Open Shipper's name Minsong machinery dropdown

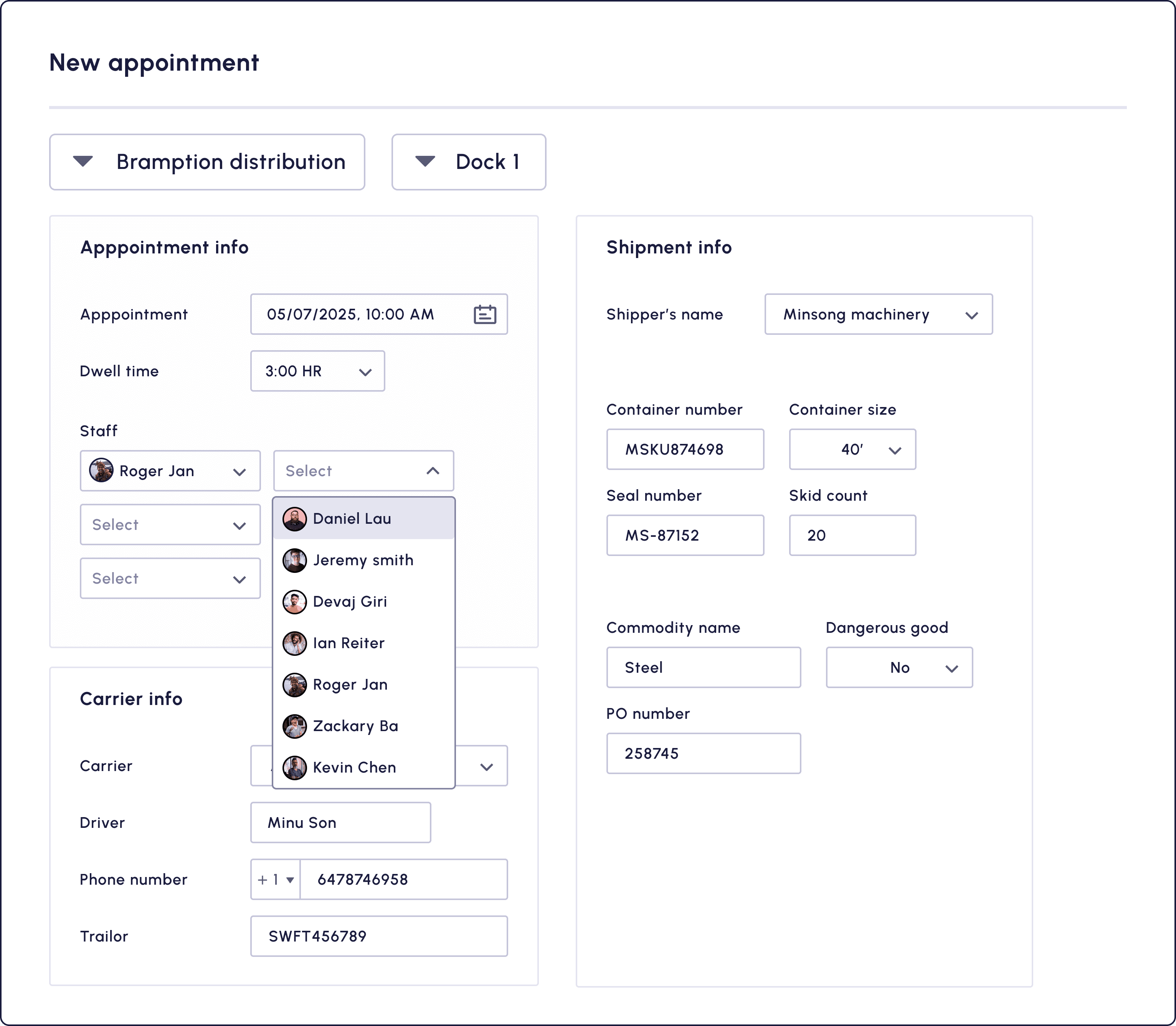[x=879, y=314]
